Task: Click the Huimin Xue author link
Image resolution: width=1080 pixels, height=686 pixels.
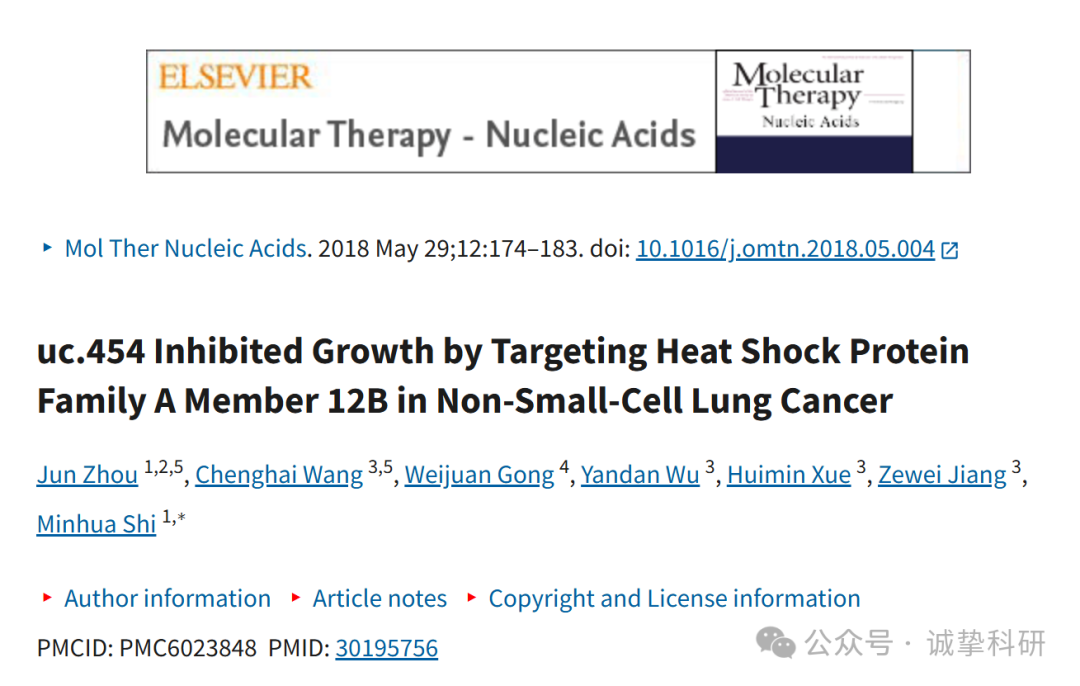Action: (789, 475)
